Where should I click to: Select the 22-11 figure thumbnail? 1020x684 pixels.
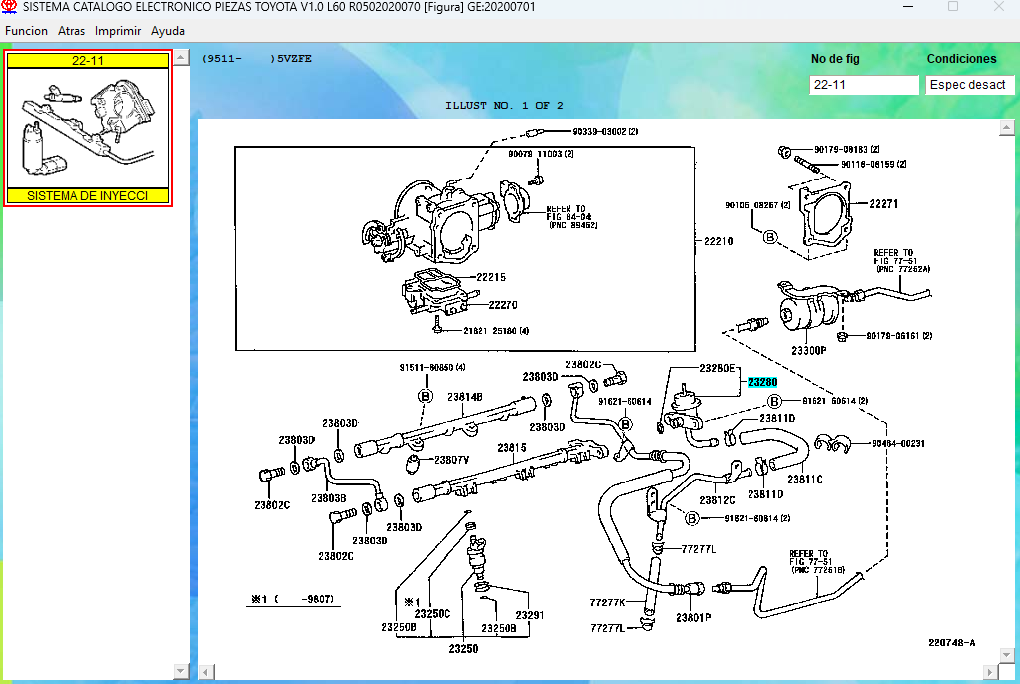pos(88,129)
